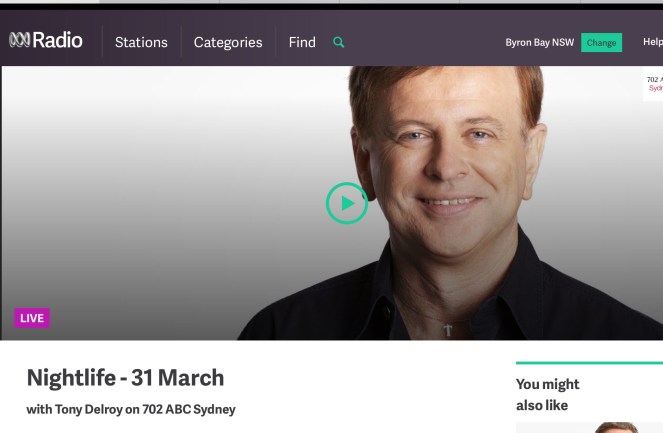Click the purple LIVE badge
The width and height of the screenshot is (663, 433).
32,318
